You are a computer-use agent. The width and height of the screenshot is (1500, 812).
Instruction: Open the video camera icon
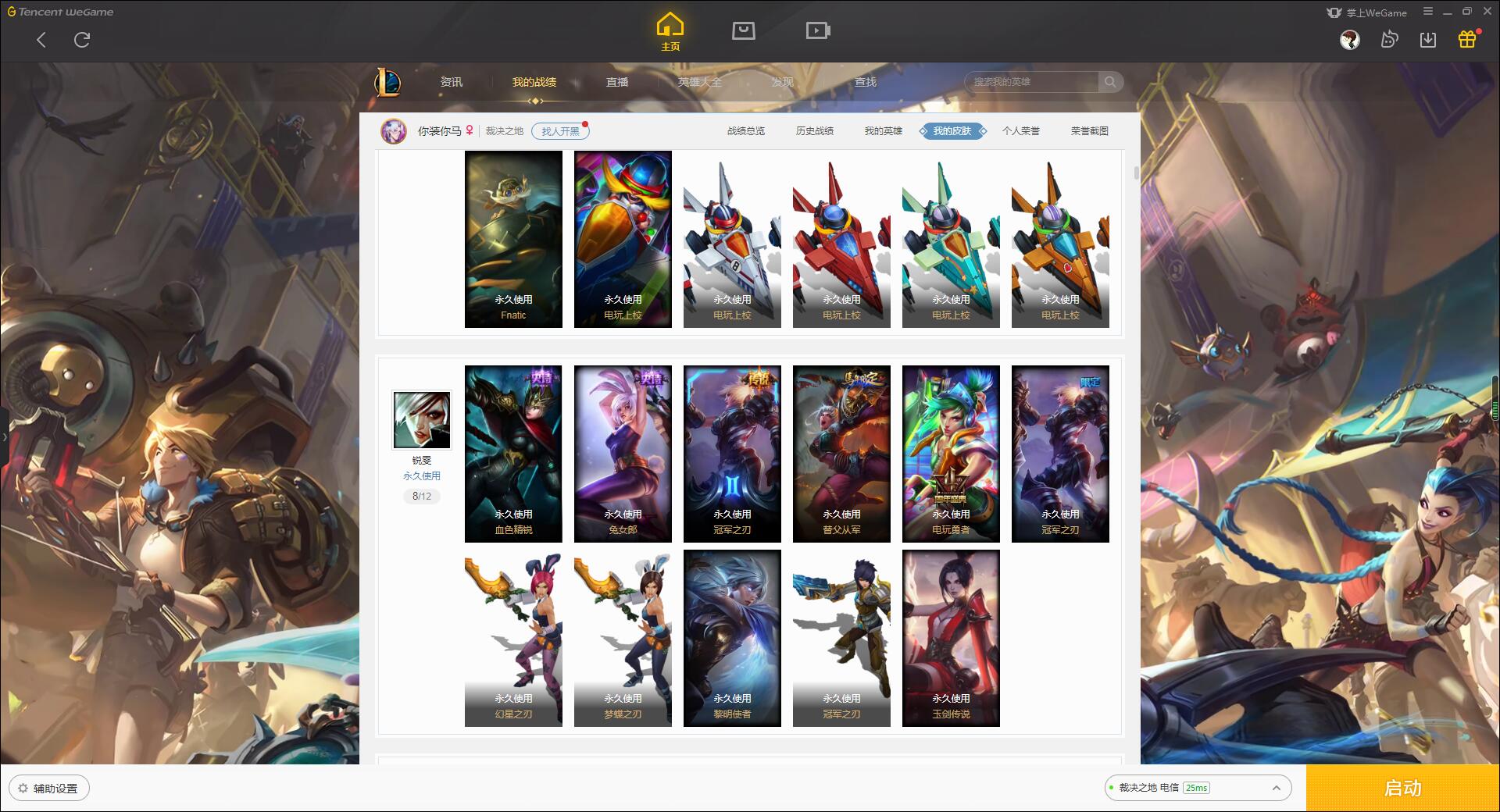point(818,31)
